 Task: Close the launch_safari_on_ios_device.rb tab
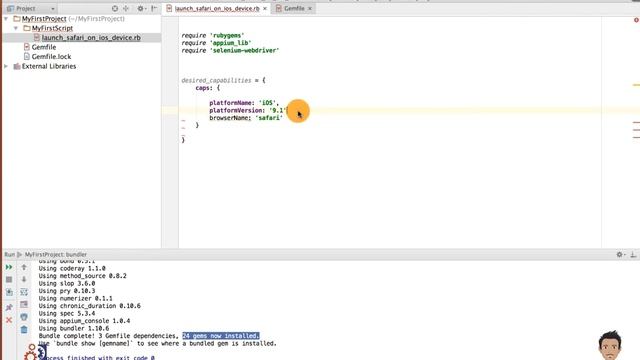coord(265,8)
